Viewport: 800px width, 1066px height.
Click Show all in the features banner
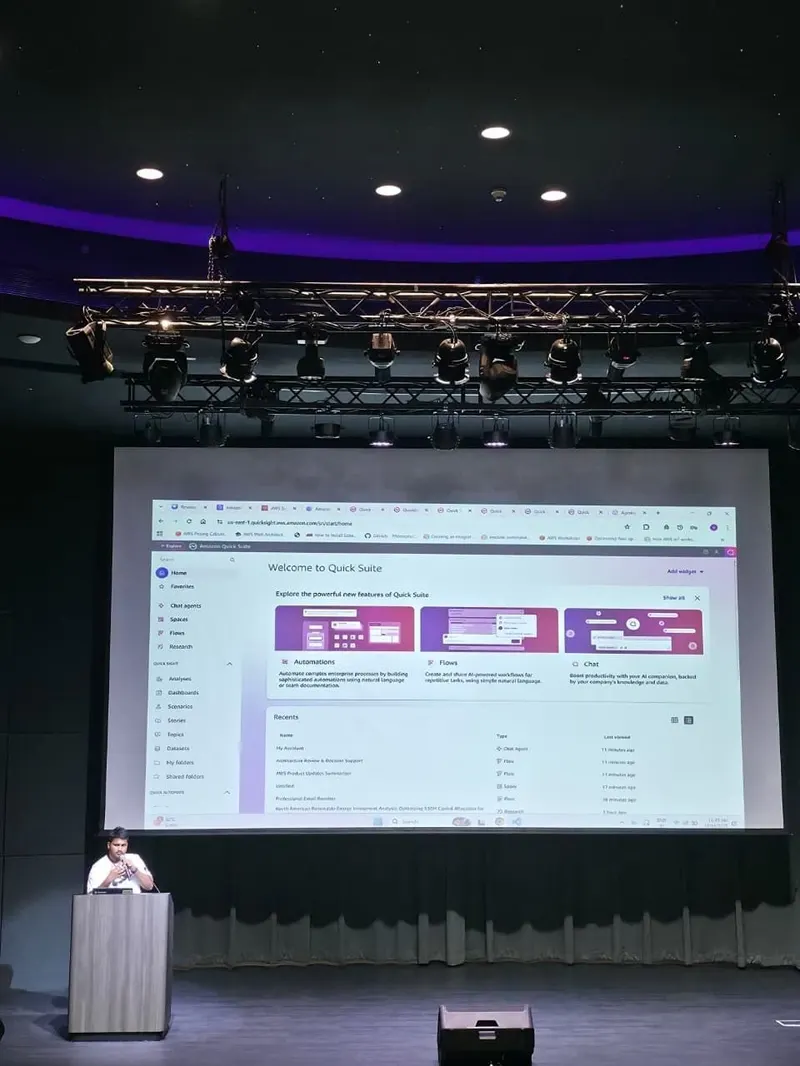[674, 598]
